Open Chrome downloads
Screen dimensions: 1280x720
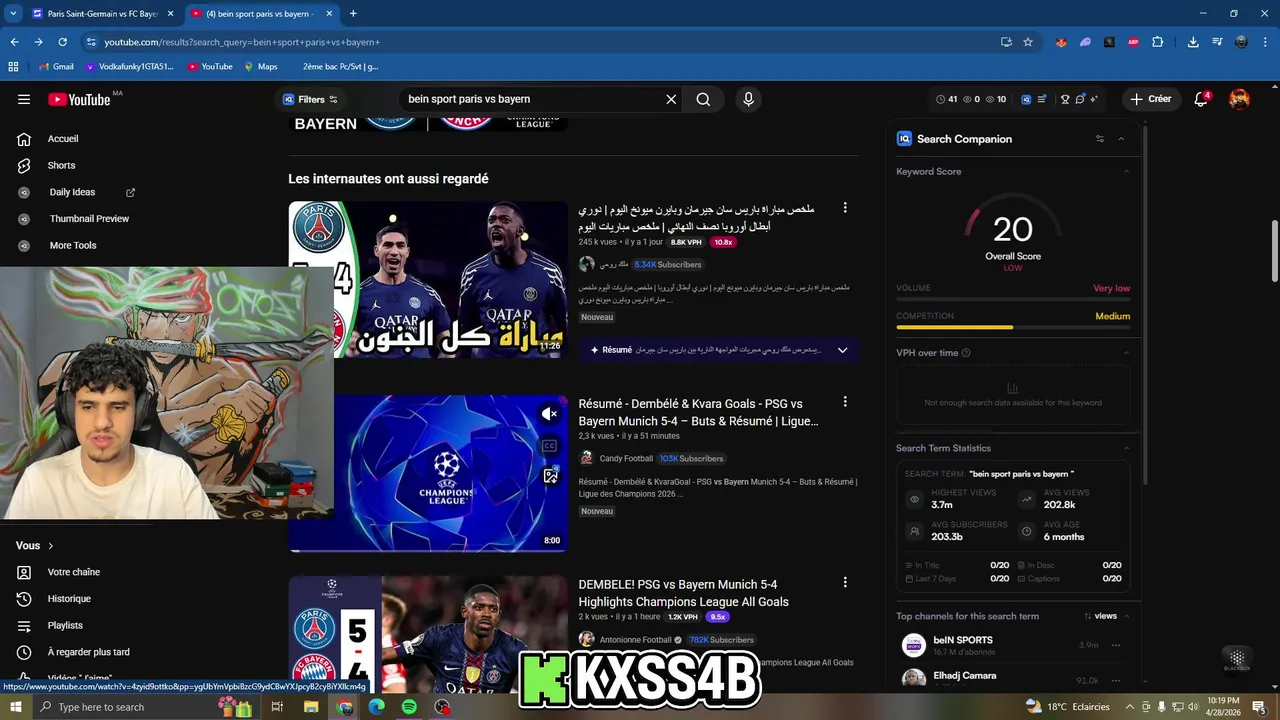[1193, 42]
